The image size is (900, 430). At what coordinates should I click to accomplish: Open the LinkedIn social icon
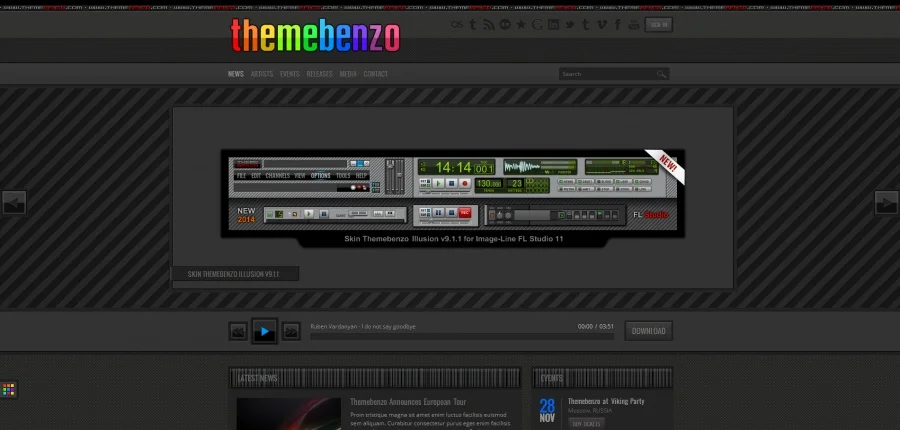point(553,25)
